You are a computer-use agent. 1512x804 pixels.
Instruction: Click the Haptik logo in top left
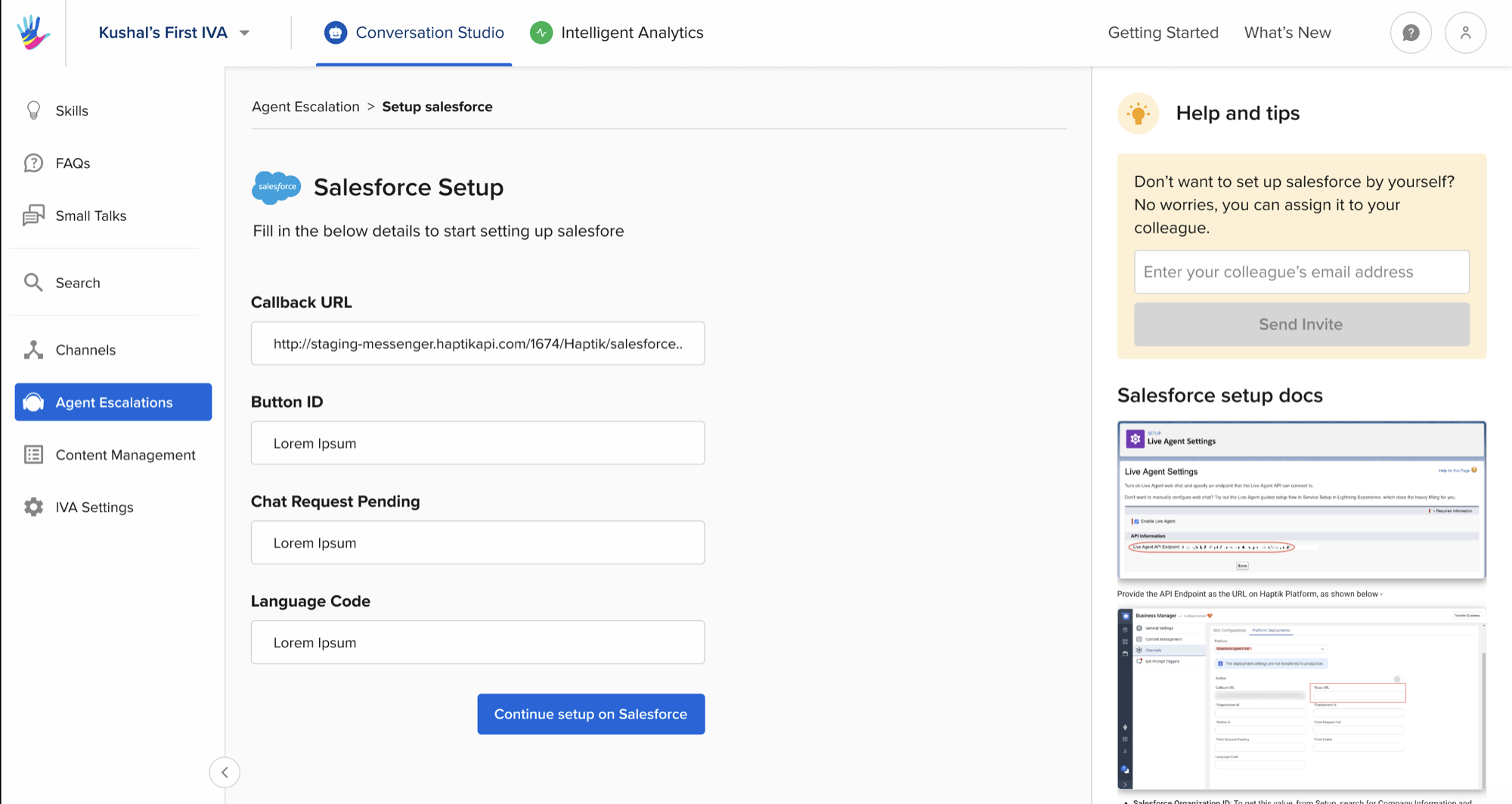32,33
